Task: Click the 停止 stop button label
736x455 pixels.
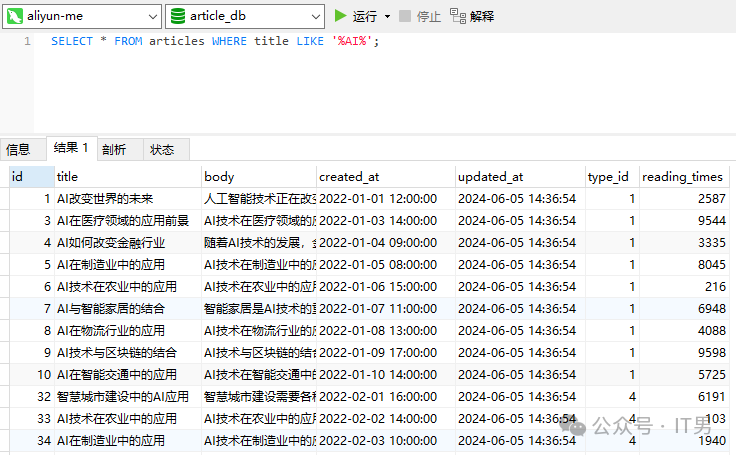Action: [429, 16]
